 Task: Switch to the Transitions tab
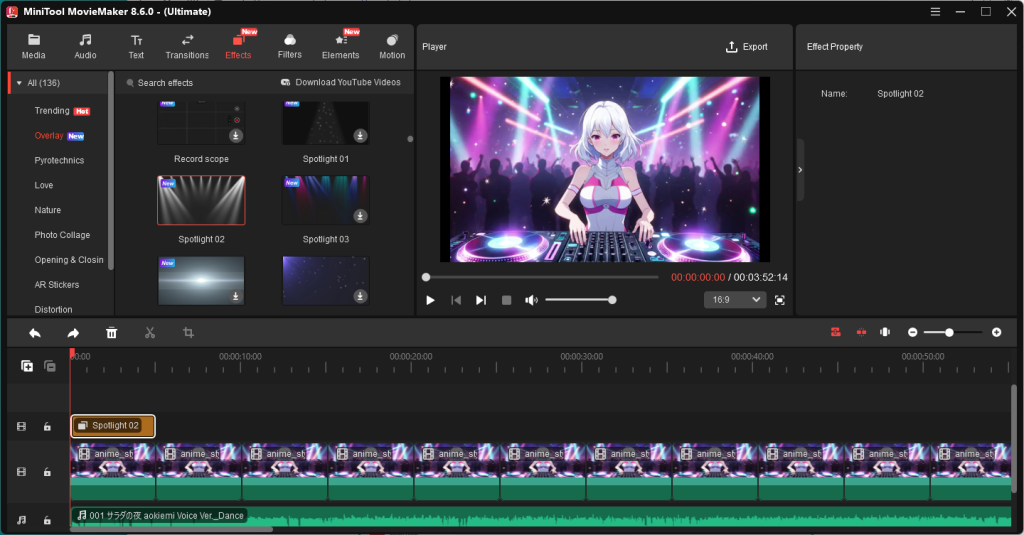click(x=187, y=46)
